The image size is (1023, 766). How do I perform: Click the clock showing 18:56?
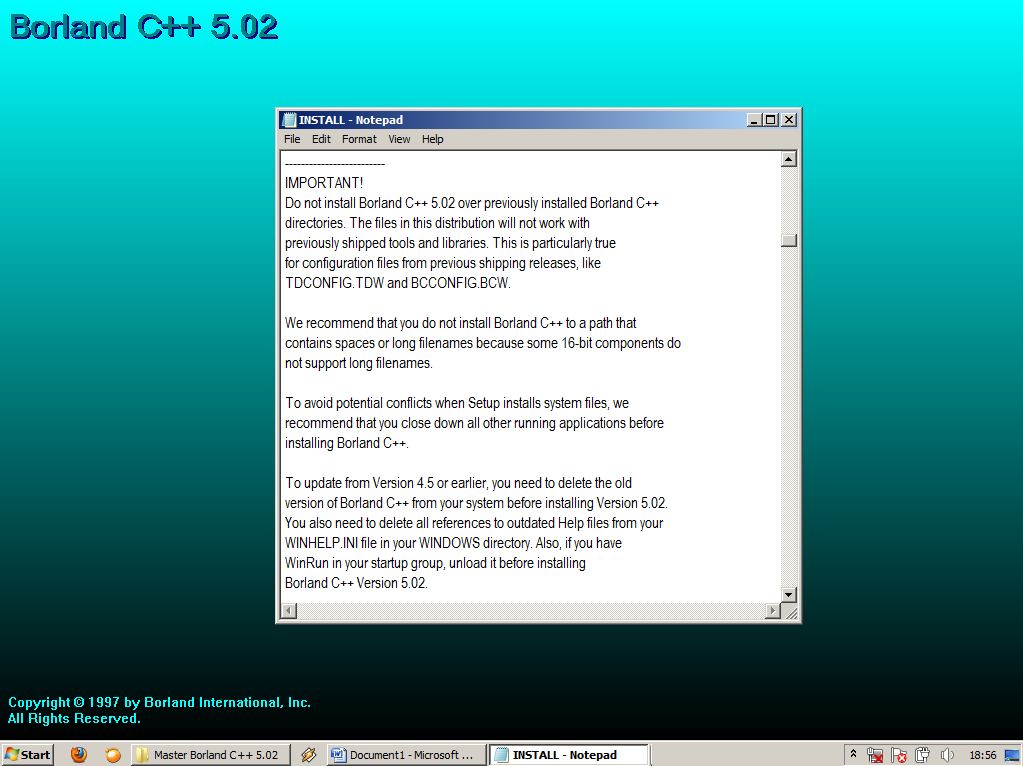[x=983, y=756]
